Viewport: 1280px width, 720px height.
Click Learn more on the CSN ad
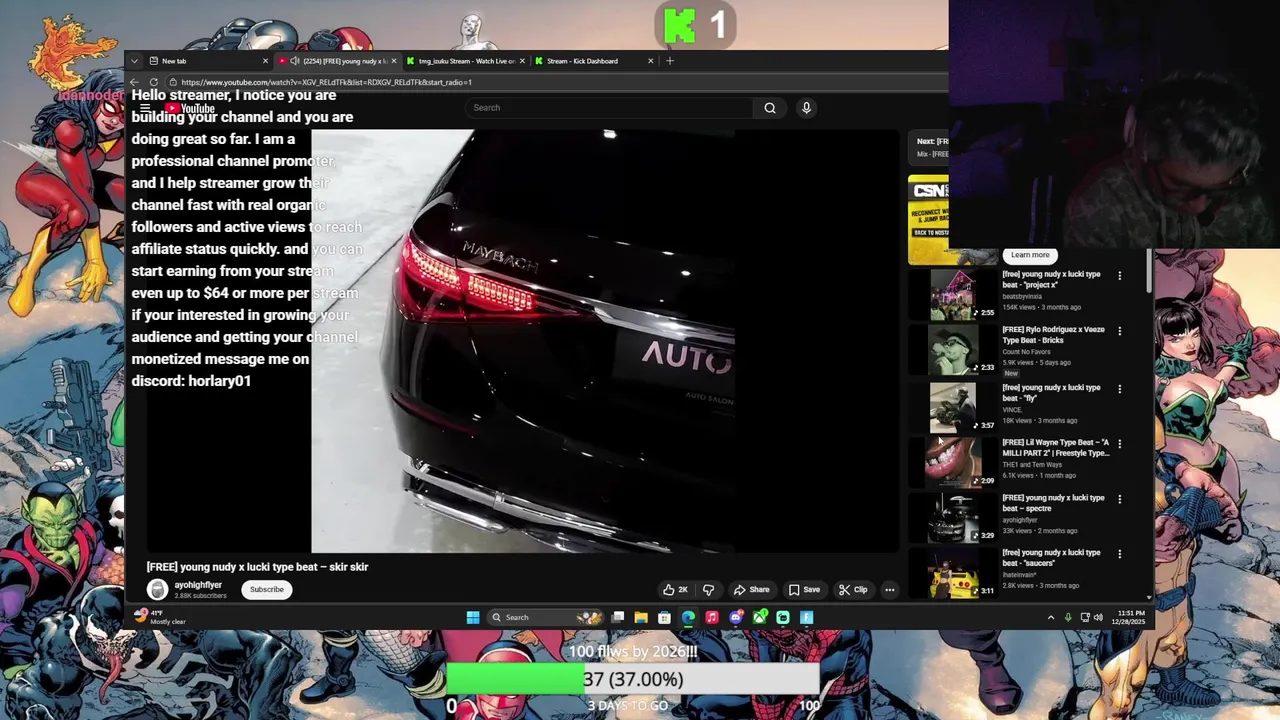(x=1030, y=255)
